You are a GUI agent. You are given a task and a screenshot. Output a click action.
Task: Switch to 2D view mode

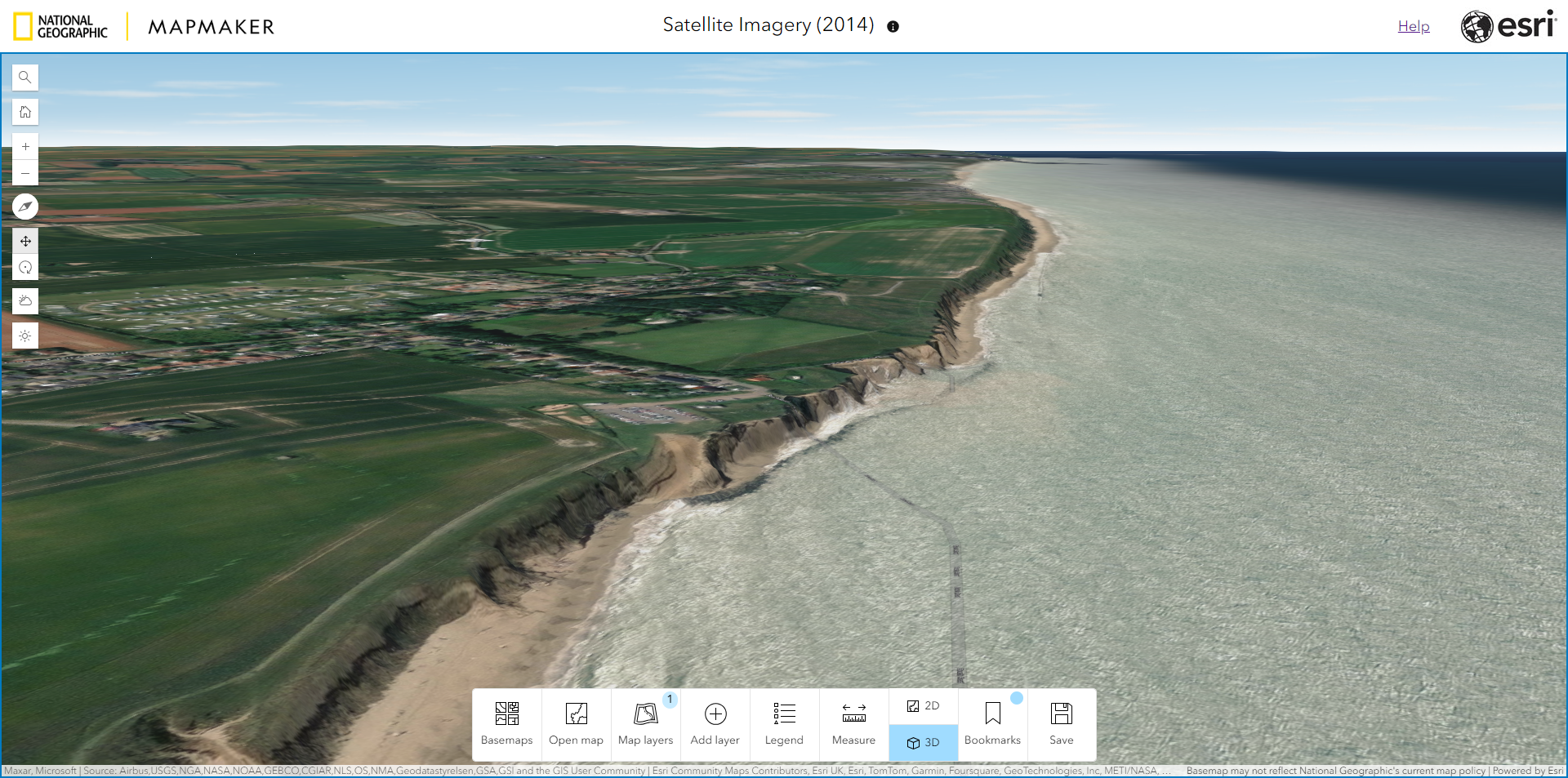click(x=923, y=705)
